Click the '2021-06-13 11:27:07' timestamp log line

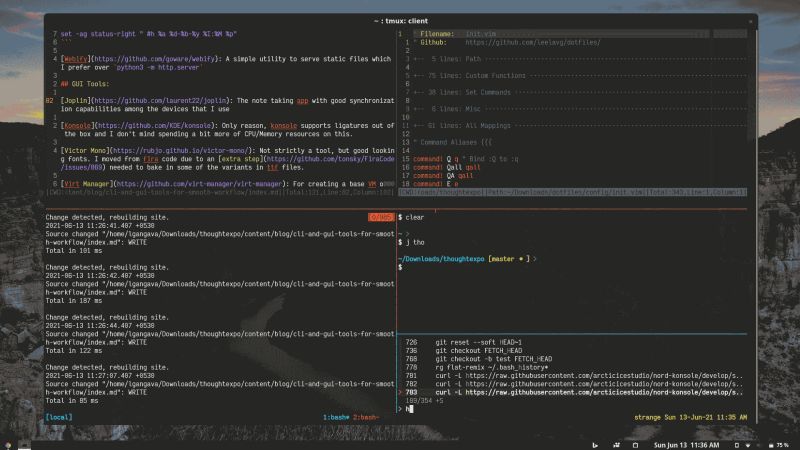coord(100,376)
